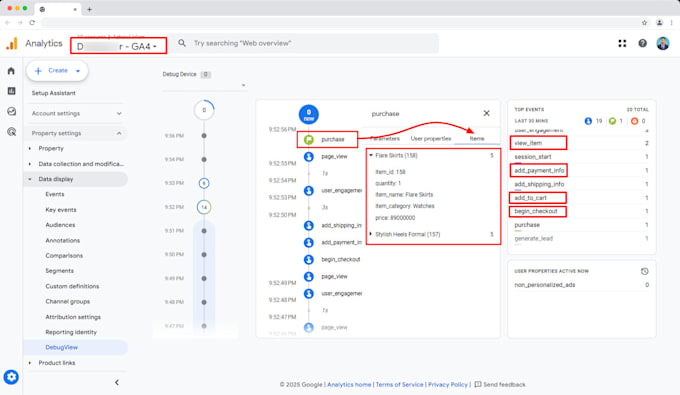This screenshot has width=680, height=395.
Task: Open Analytics home footer link
Action: [x=349, y=385]
